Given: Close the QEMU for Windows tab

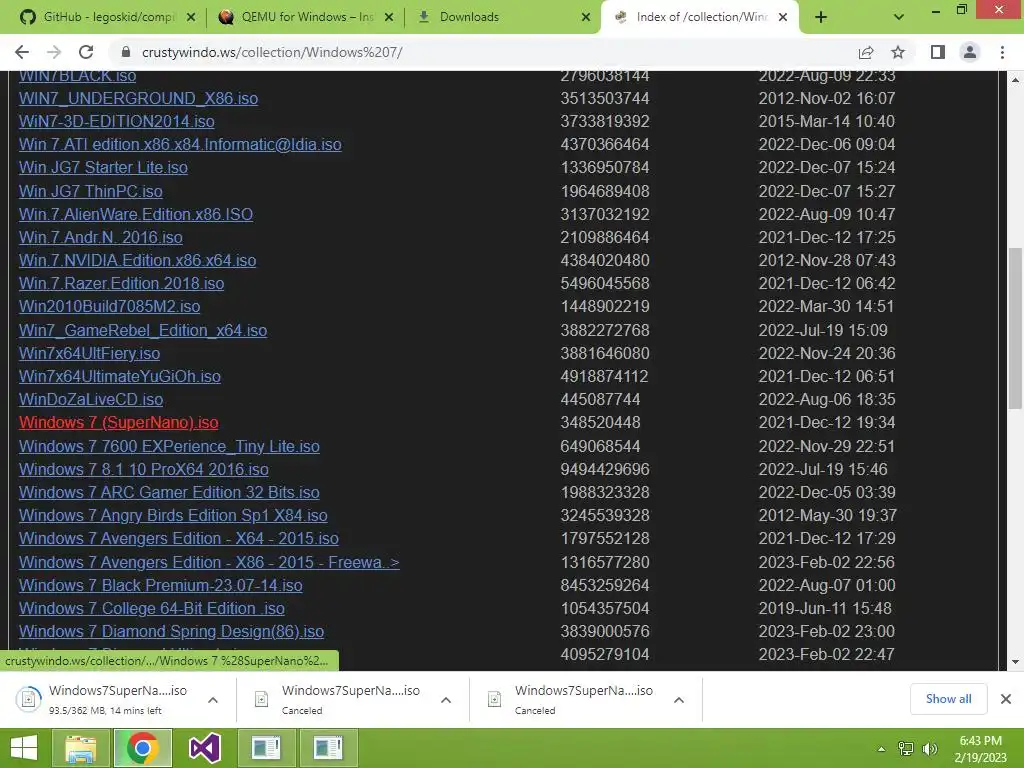Looking at the screenshot, I should pyautogui.click(x=389, y=17).
